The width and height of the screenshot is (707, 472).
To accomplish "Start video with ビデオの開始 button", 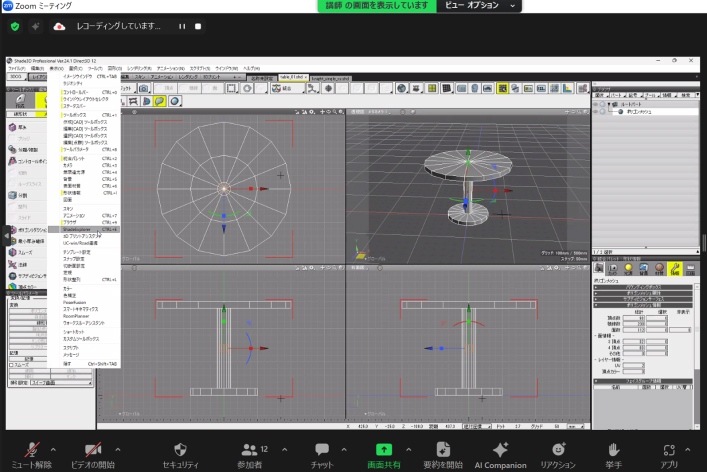I will point(93,455).
